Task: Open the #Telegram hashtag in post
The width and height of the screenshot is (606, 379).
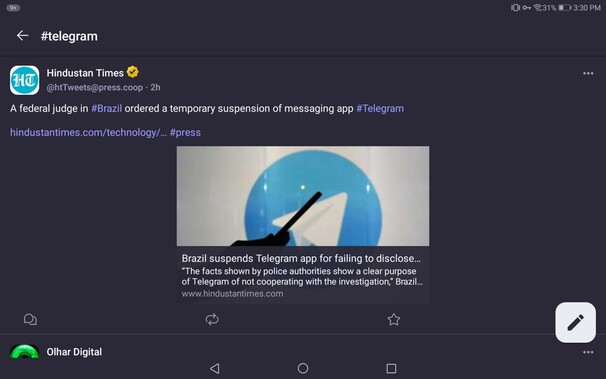Action: [380, 109]
